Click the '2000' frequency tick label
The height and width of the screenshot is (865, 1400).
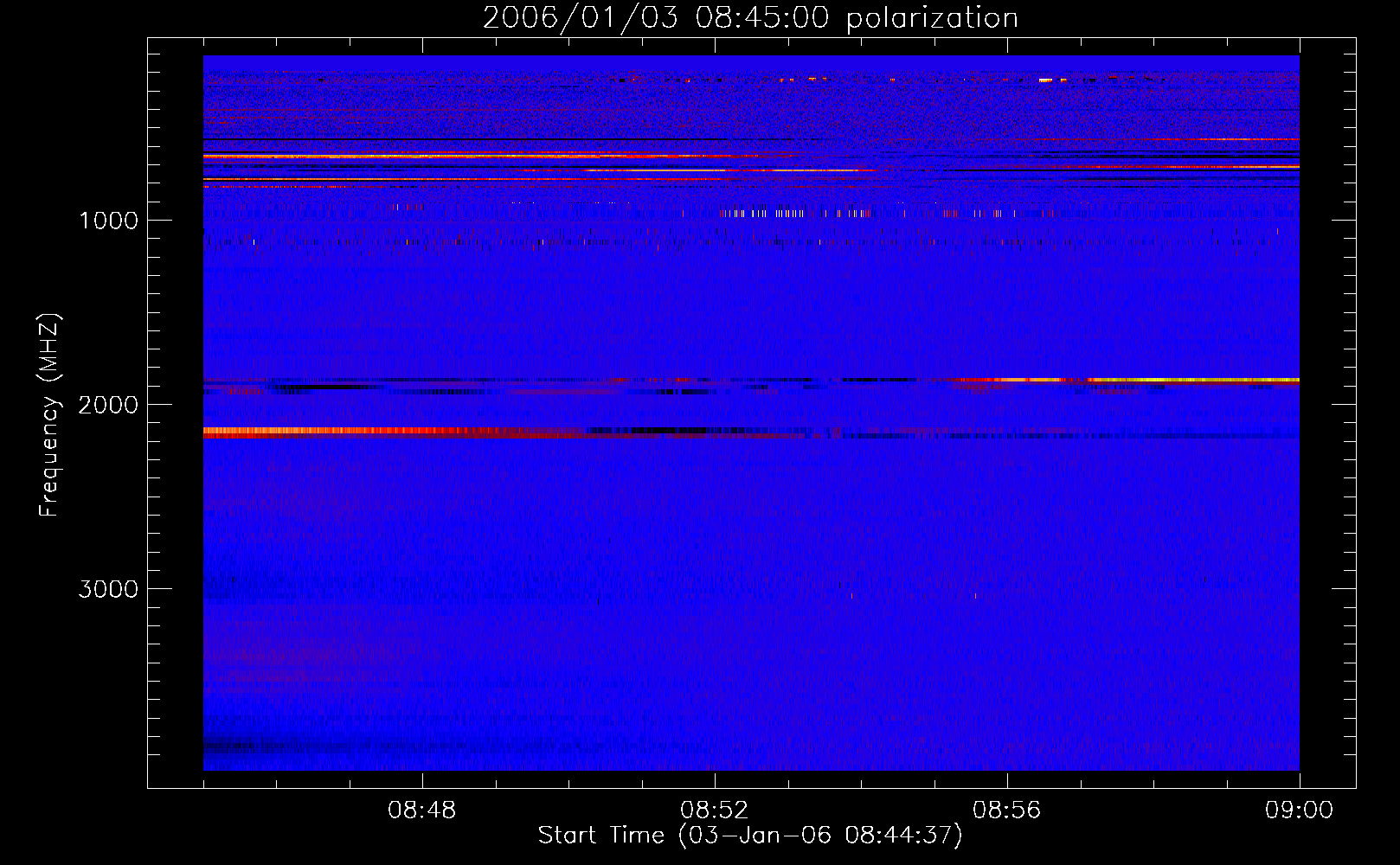point(108,405)
